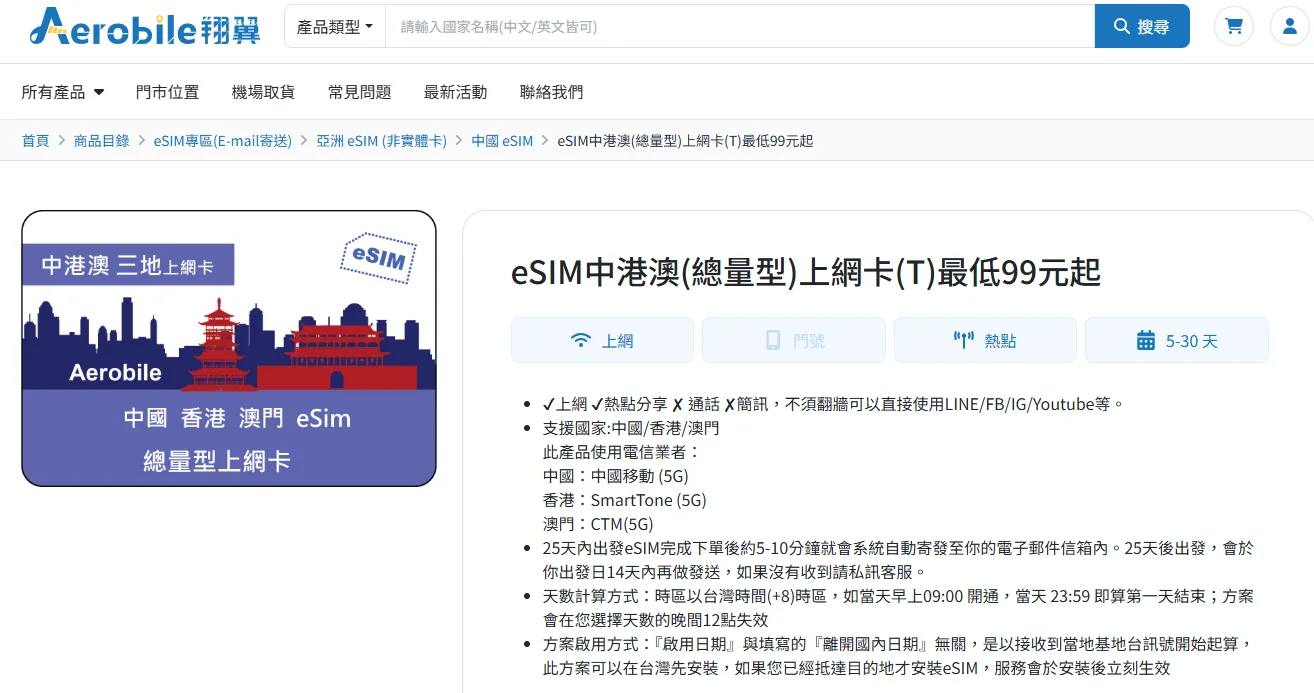Click the hotspot antenna icon in 熱點
The height and width of the screenshot is (693, 1314).
964,341
